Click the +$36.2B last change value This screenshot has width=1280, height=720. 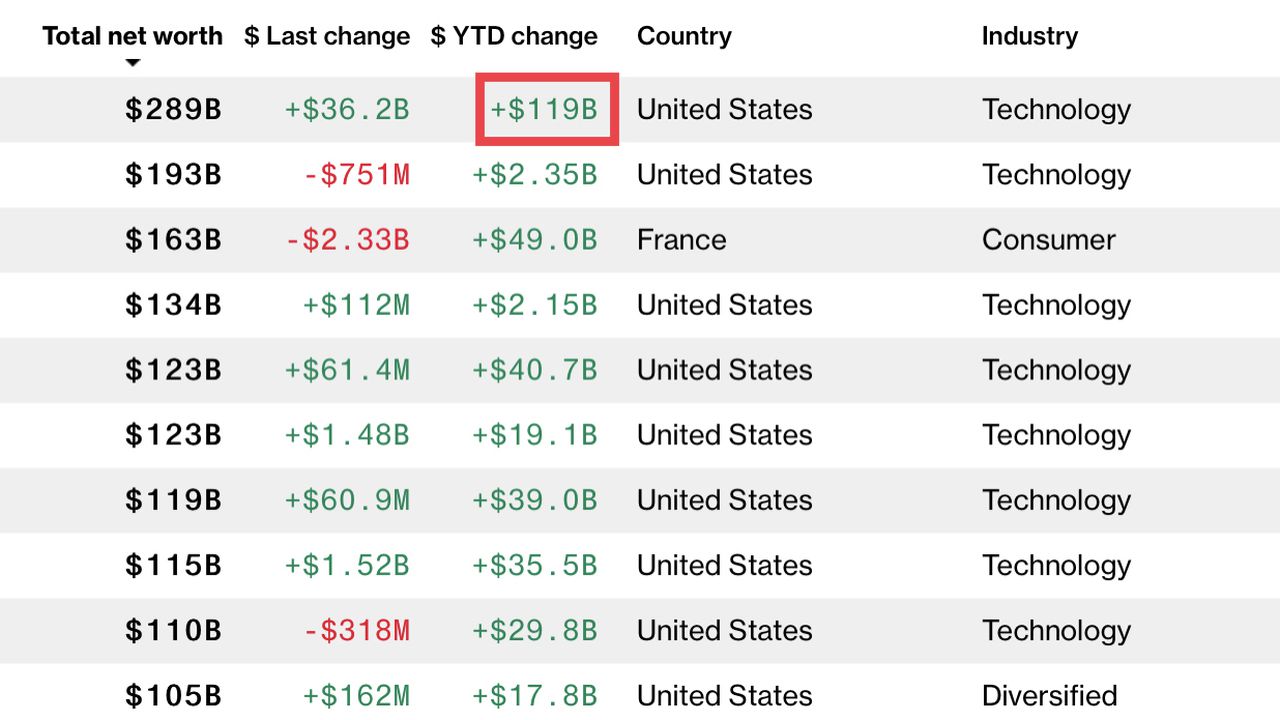[x=347, y=109]
